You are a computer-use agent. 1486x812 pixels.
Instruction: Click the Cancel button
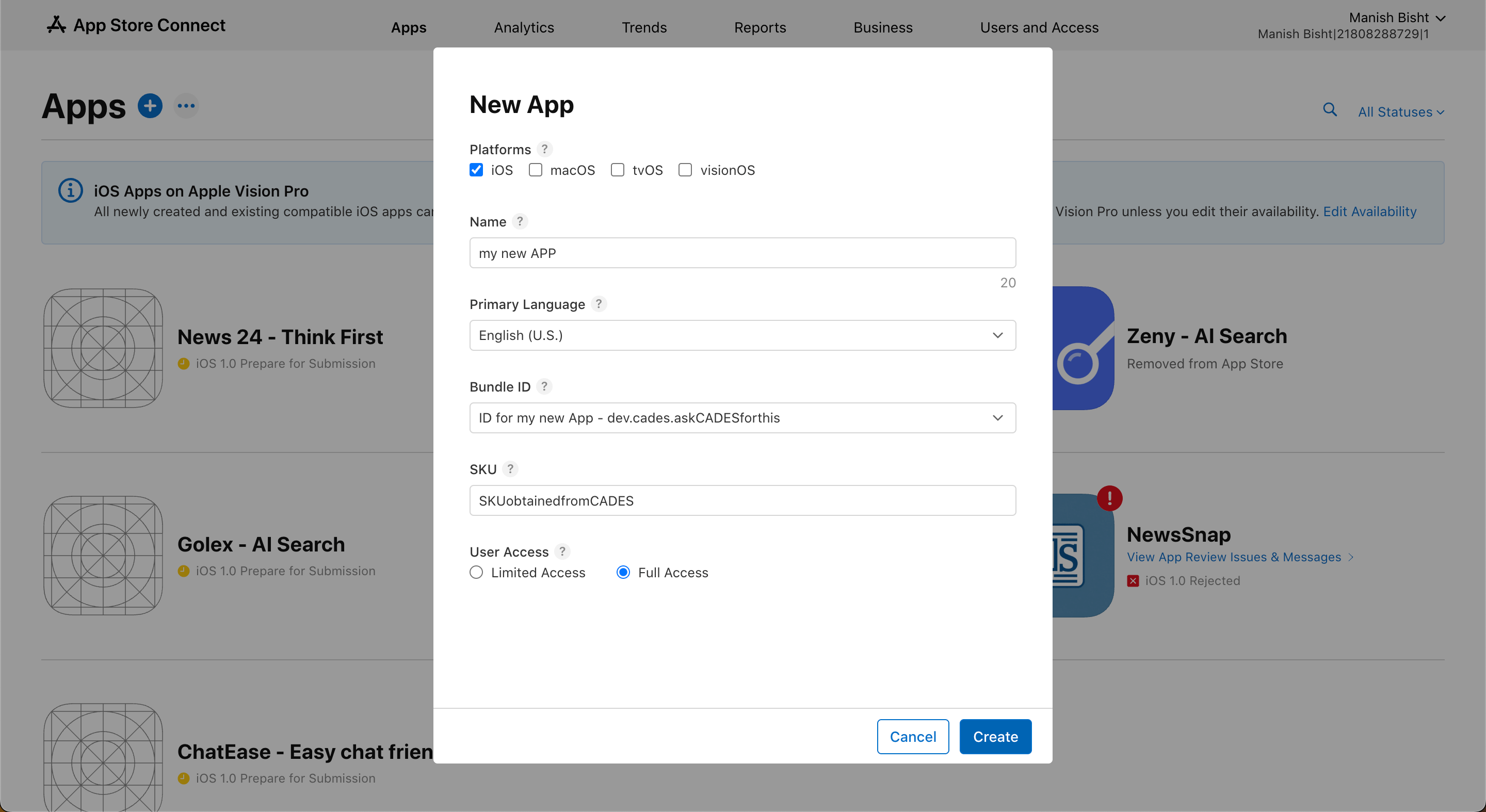coord(913,737)
